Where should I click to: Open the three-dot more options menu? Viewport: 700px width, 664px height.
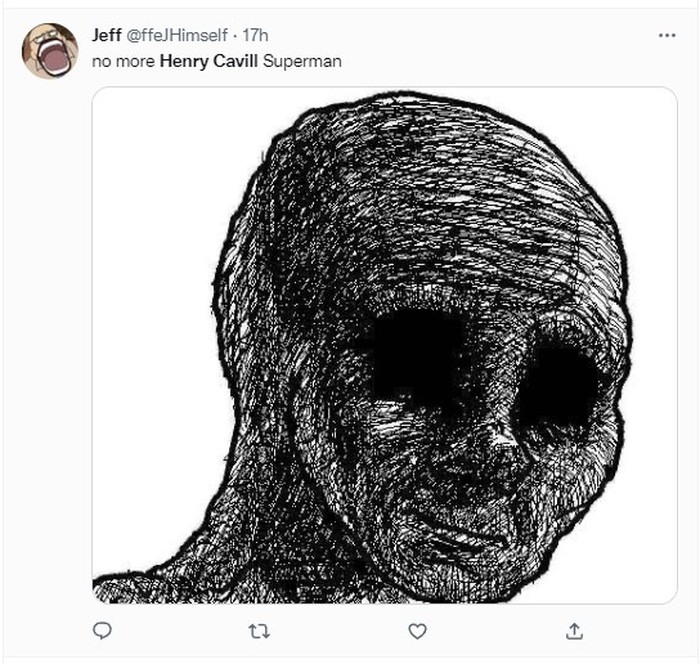coord(667,35)
